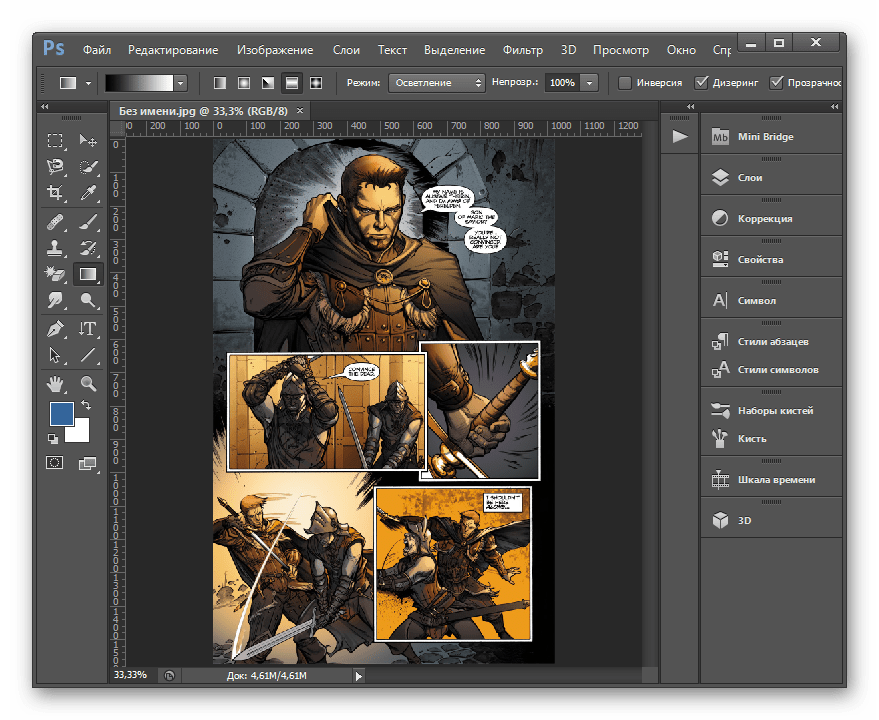Image resolution: width=879 pixels, height=720 pixels.
Task: Expand the Непрозр. opacity slider arrow
Action: tap(589, 83)
